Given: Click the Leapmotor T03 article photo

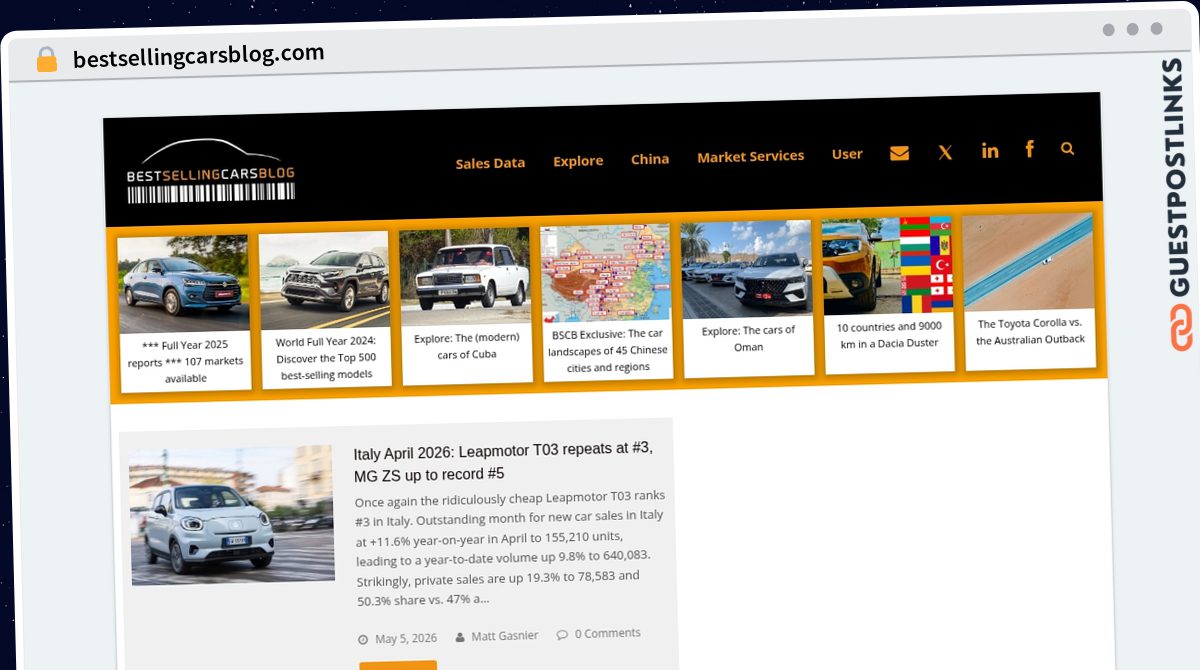Looking at the screenshot, I should (232, 514).
